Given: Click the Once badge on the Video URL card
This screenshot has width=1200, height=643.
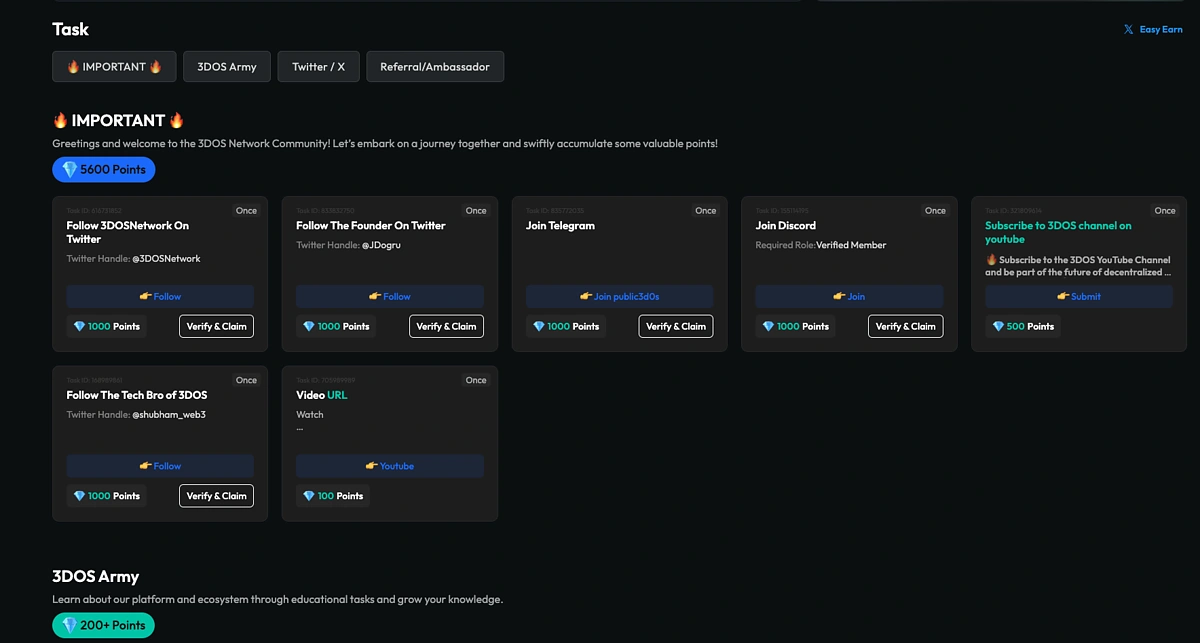Looking at the screenshot, I should coord(476,380).
